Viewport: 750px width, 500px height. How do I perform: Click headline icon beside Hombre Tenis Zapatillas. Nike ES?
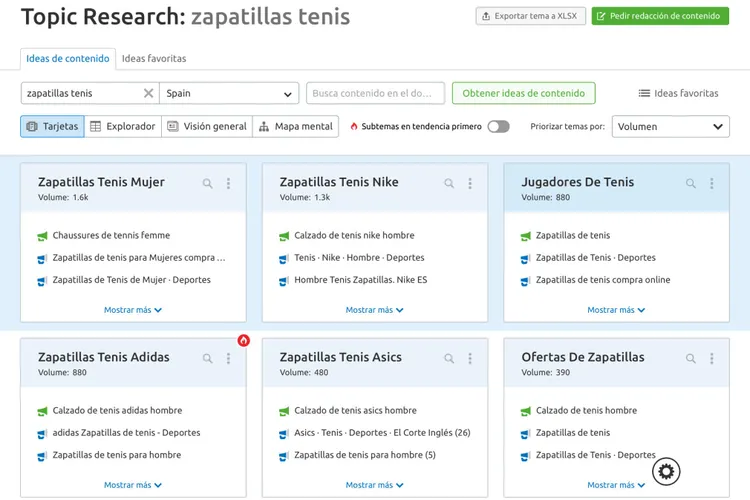(284, 281)
